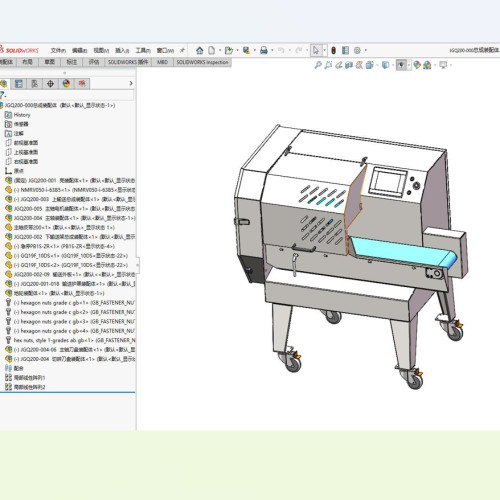Open the 编辑 menu
Viewport: 500px width, 500px height.
[79, 50]
